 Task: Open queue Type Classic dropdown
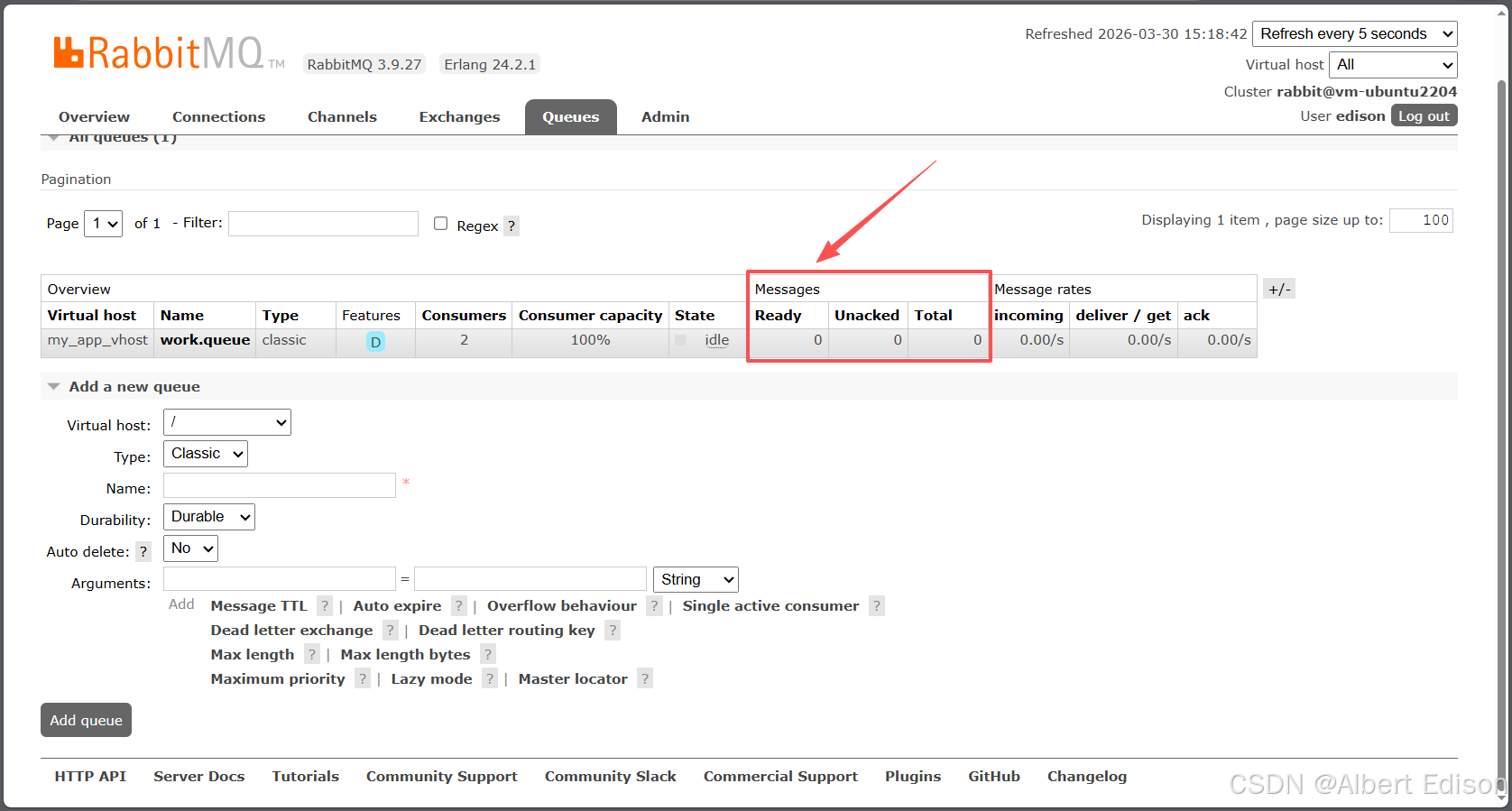[206, 454]
